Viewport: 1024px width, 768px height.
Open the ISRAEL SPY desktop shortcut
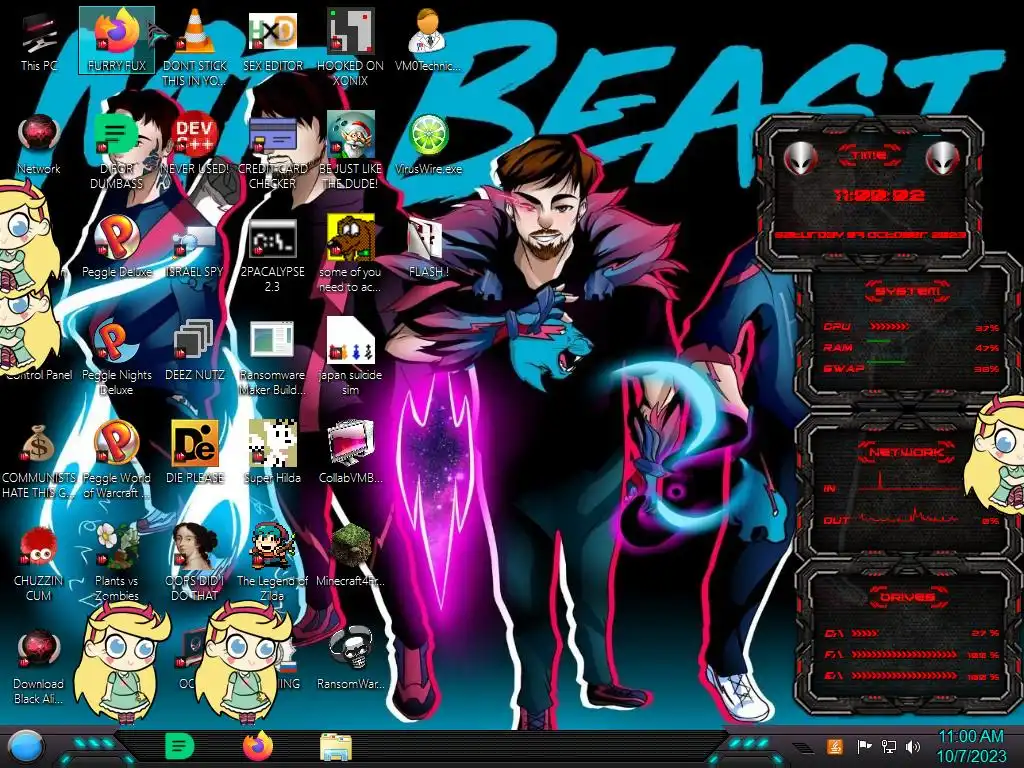[x=195, y=251]
